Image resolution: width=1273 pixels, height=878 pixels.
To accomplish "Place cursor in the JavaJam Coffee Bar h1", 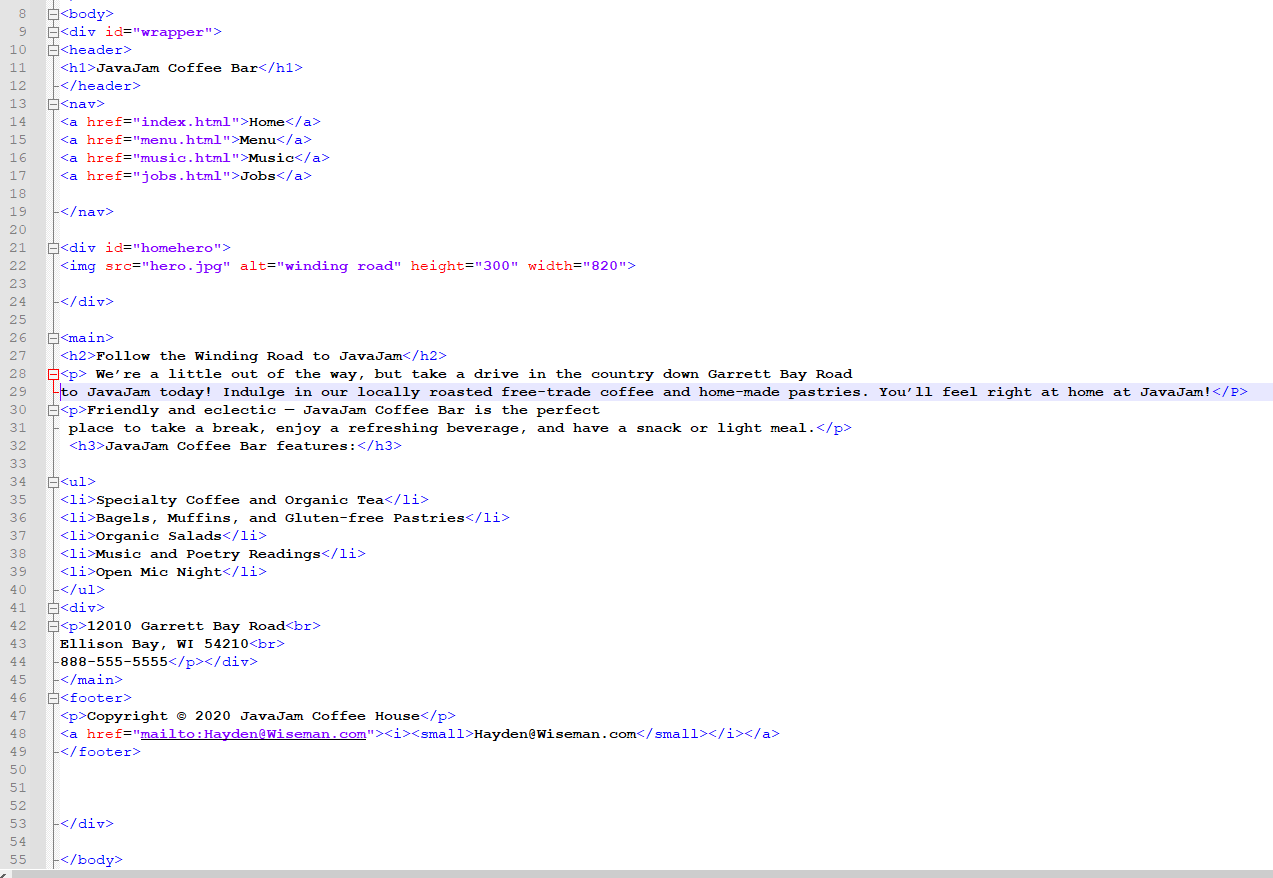I will click(180, 67).
